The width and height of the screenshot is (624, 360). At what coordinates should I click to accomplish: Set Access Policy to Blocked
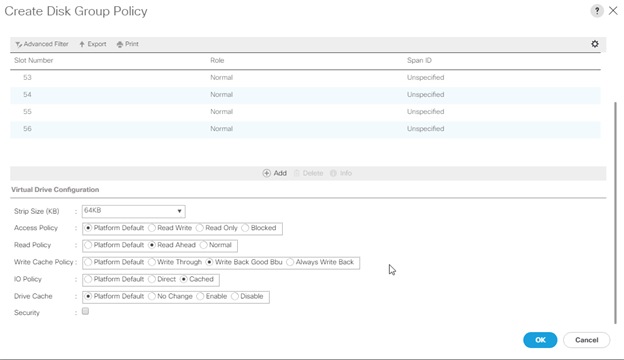pyautogui.click(x=245, y=228)
